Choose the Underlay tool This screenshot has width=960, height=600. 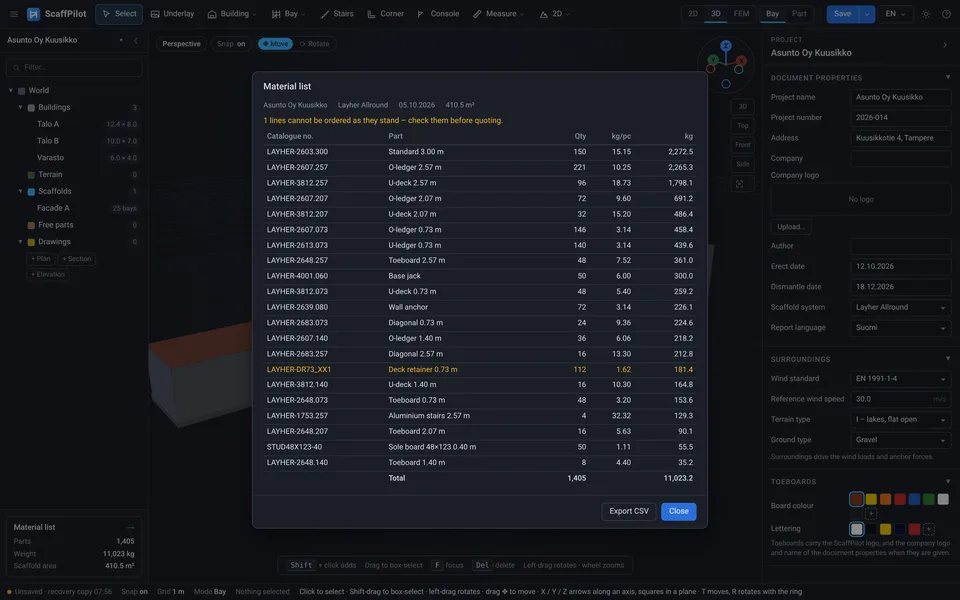tap(172, 14)
